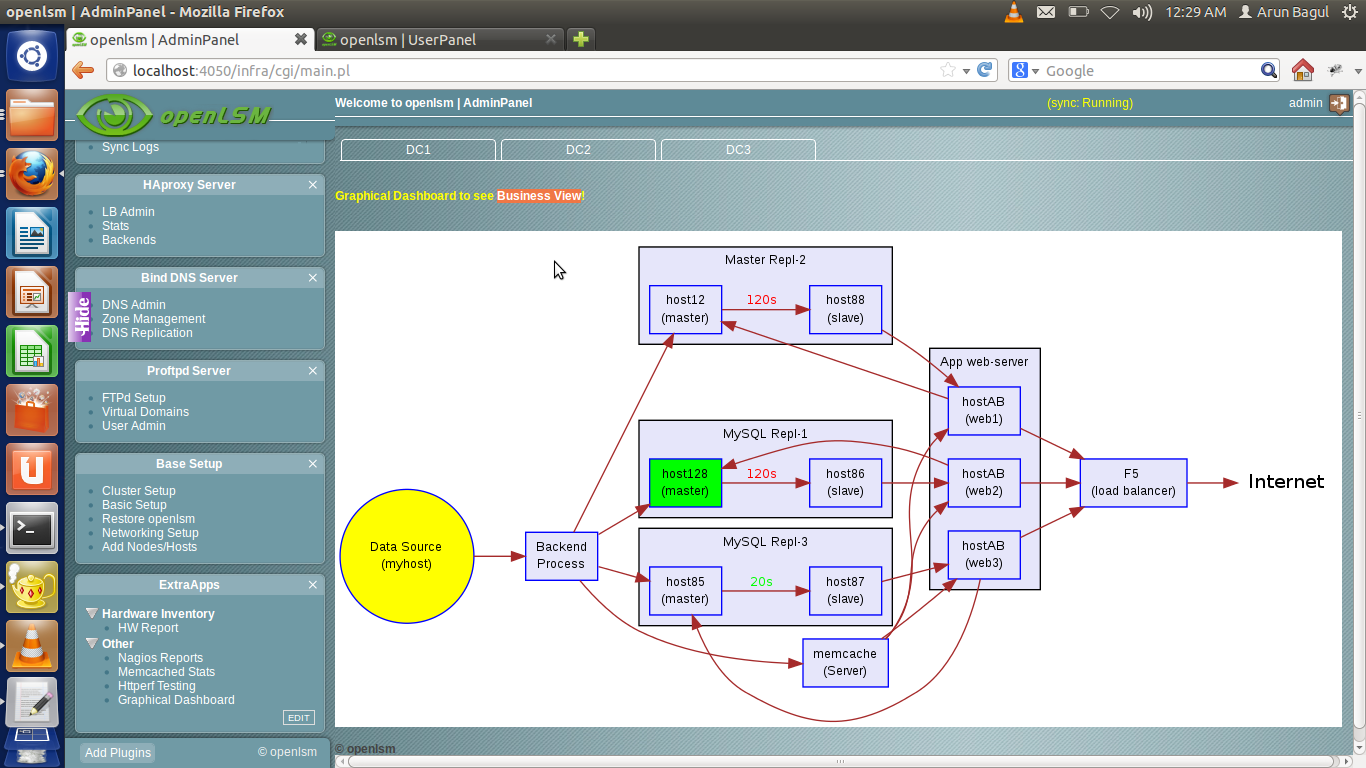The image size is (1366, 768).
Task: Switch to the DC2 tab
Action: (578, 150)
